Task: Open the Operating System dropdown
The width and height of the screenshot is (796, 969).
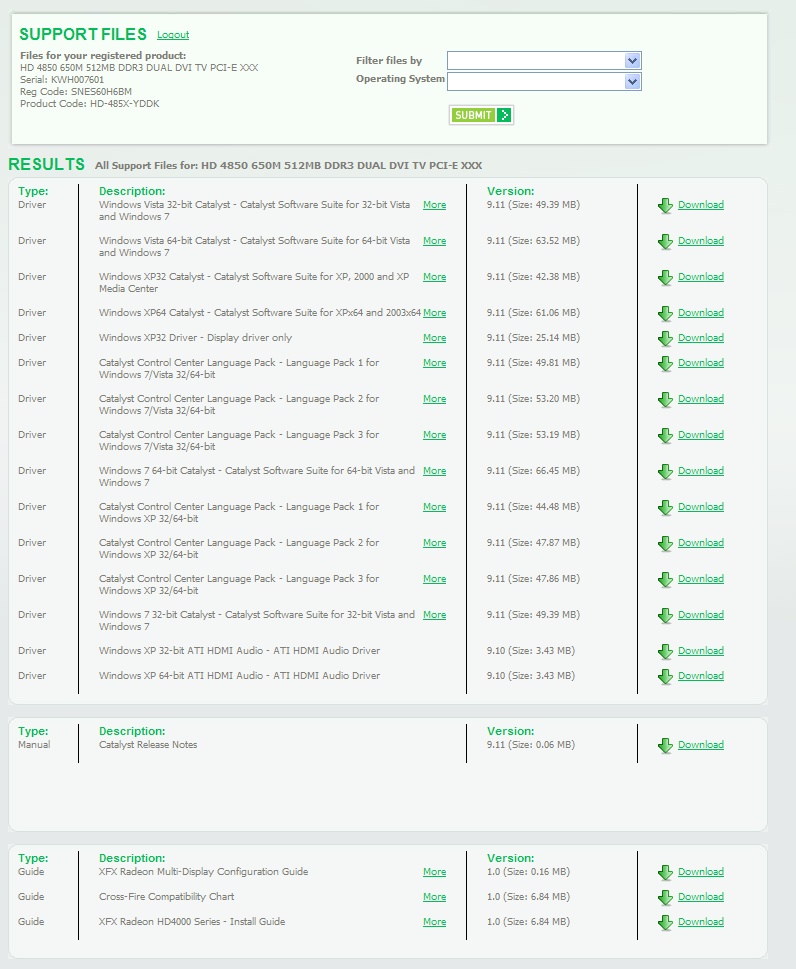Action: click(x=544, y=81)
